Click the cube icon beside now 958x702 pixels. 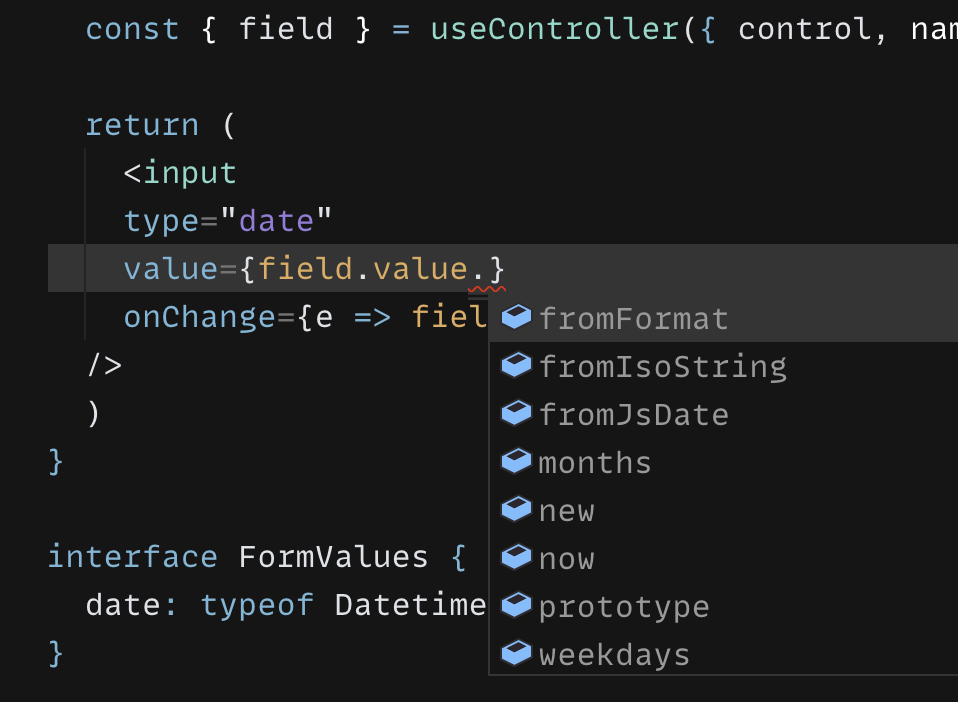[516, 557]
